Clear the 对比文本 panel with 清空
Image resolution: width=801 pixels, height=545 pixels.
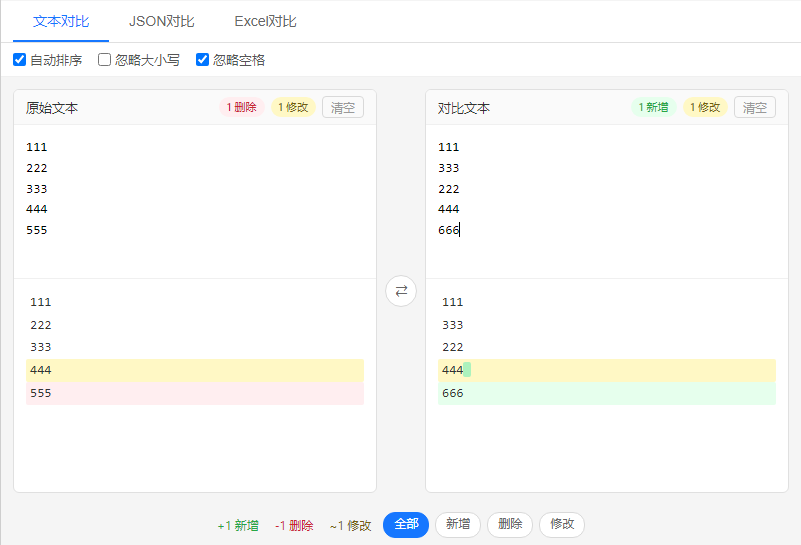[755, 107]
